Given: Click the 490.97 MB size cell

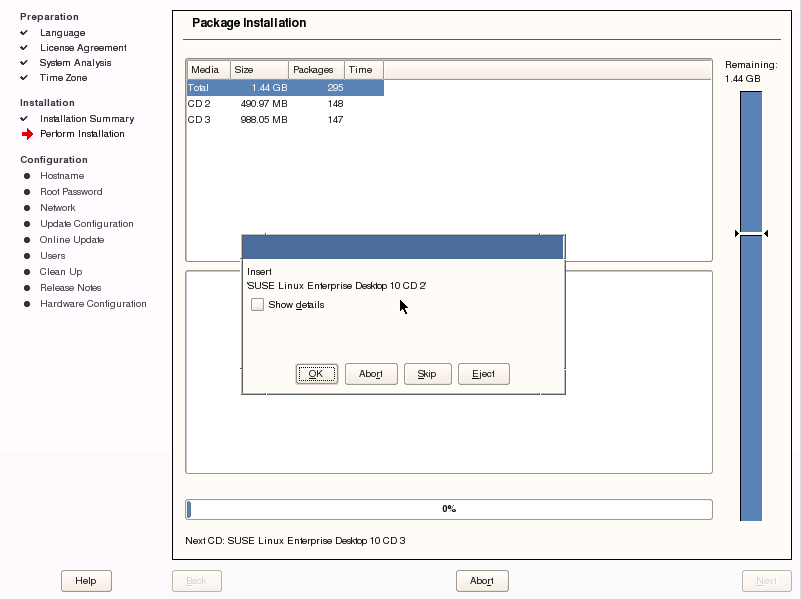Looking at the screenshot, I should [x=264, y=104].
